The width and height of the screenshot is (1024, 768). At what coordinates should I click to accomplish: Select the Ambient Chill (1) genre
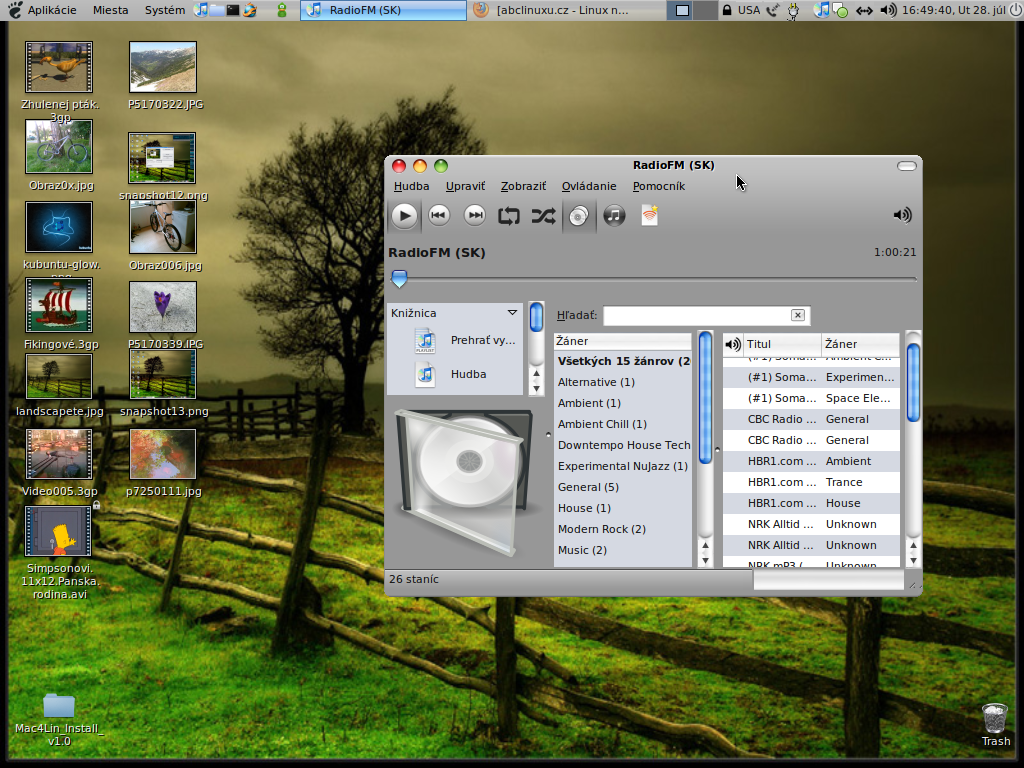pyautogui.click(x=622, y=424)
